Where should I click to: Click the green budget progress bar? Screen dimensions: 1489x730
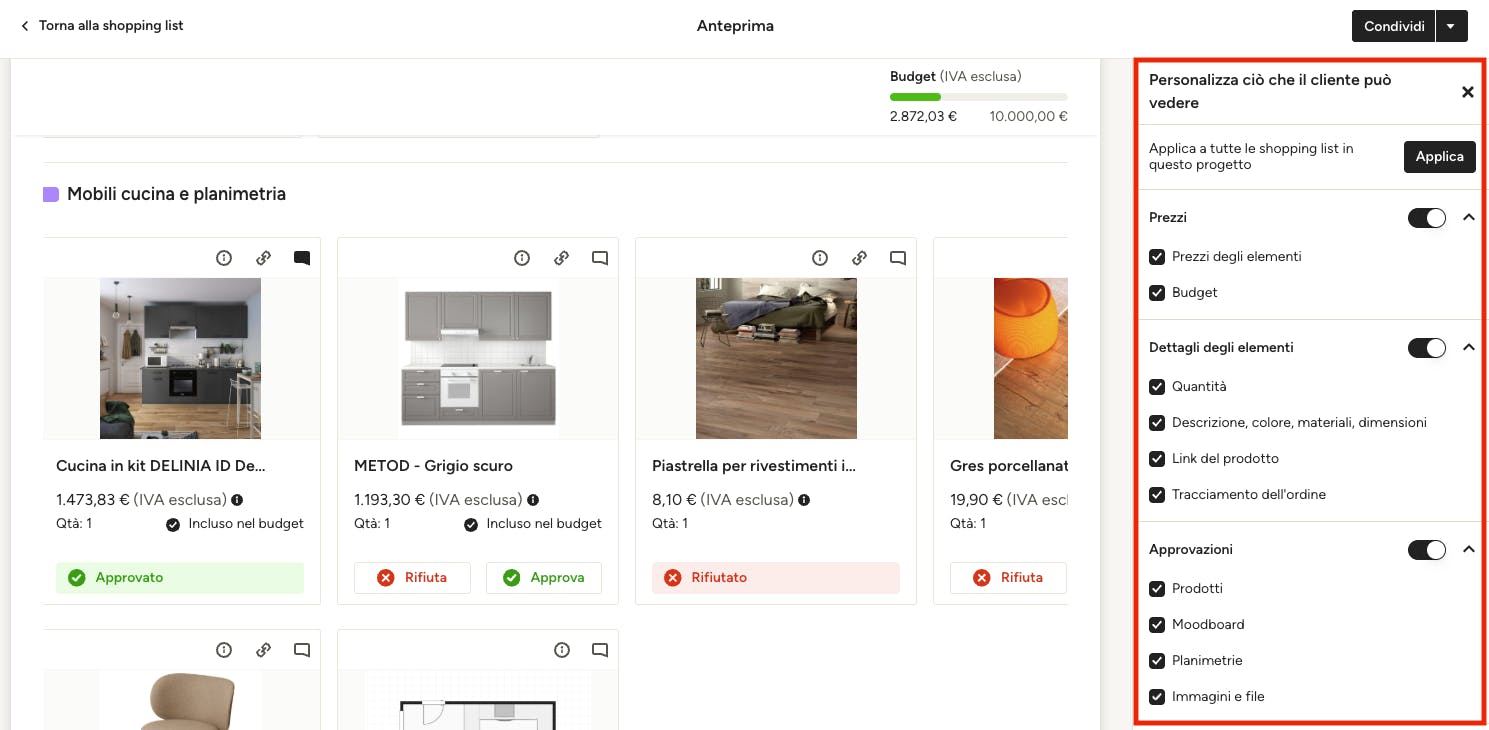915,97
